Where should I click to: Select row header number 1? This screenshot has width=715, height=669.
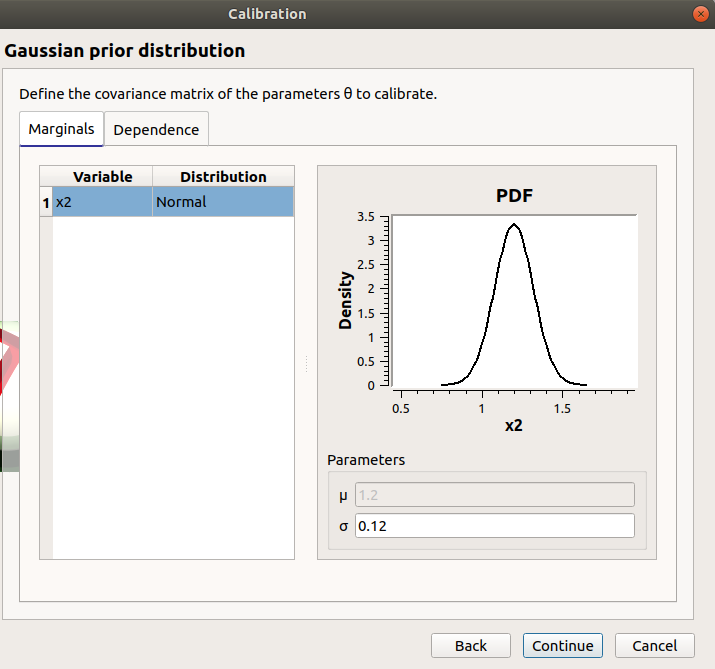tap(45, 202)
